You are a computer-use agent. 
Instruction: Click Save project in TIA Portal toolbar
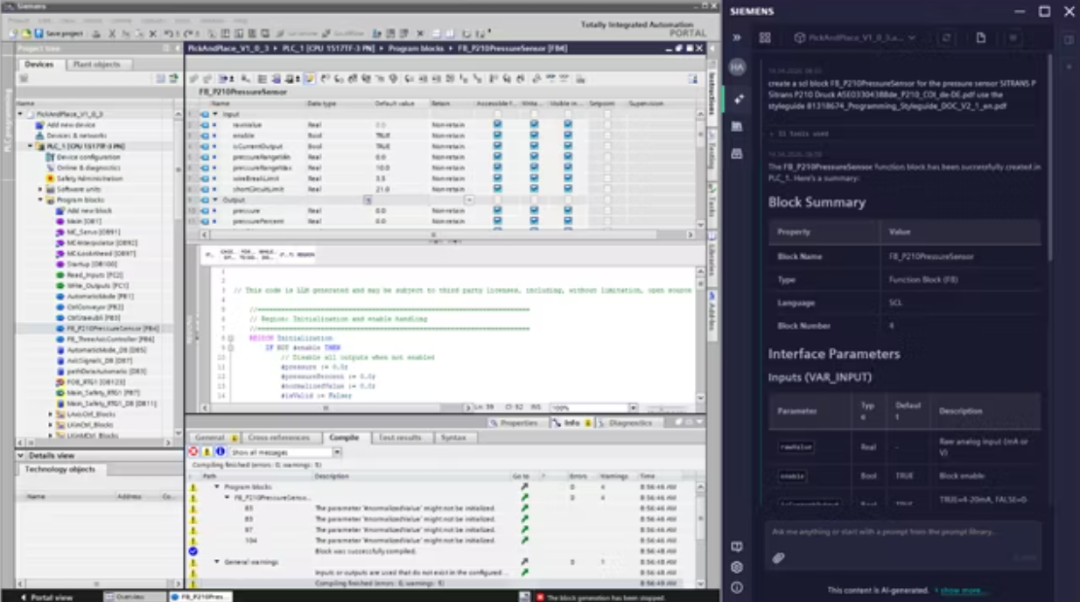tap(59, 33)
